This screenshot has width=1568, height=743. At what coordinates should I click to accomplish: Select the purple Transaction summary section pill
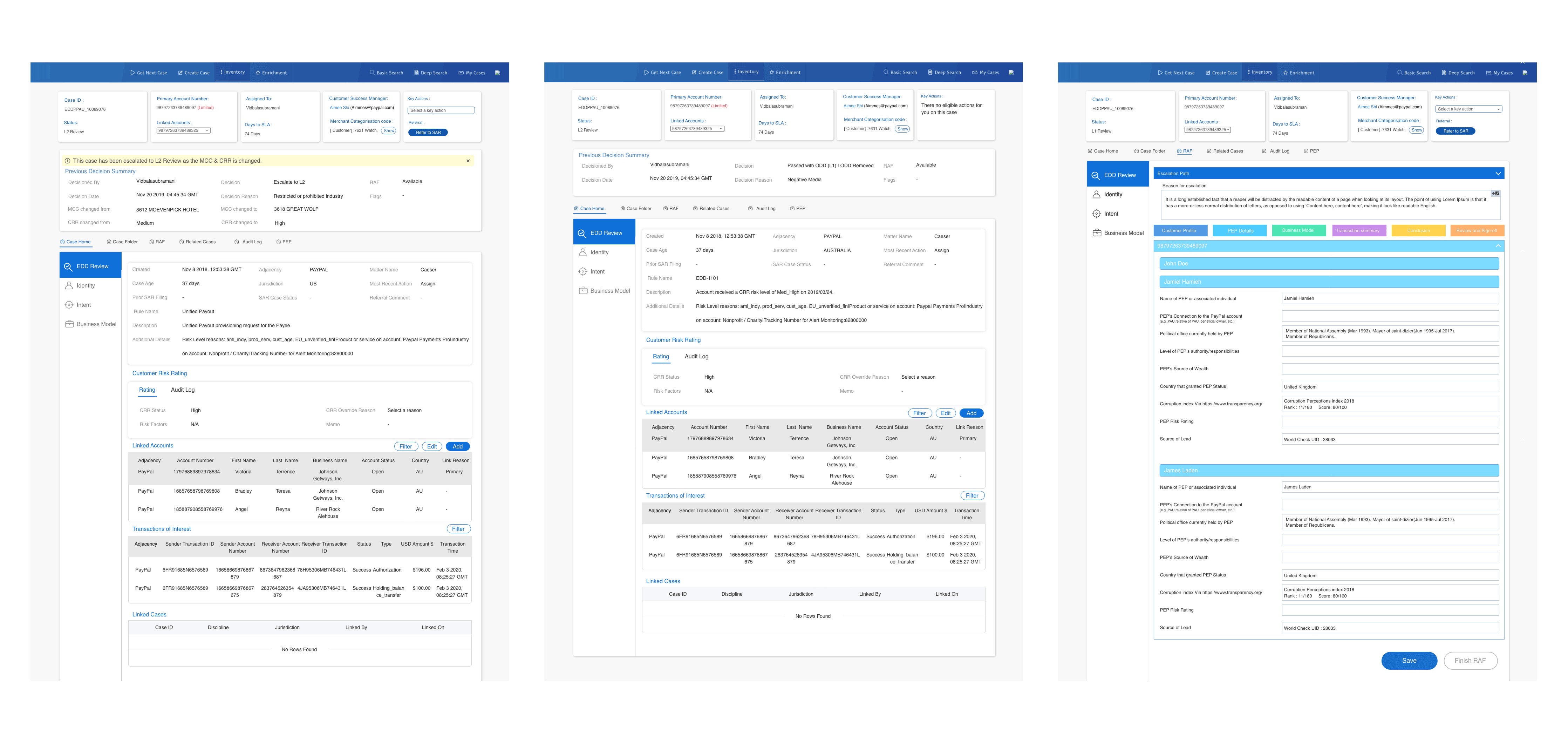(x=1359, y=230)
